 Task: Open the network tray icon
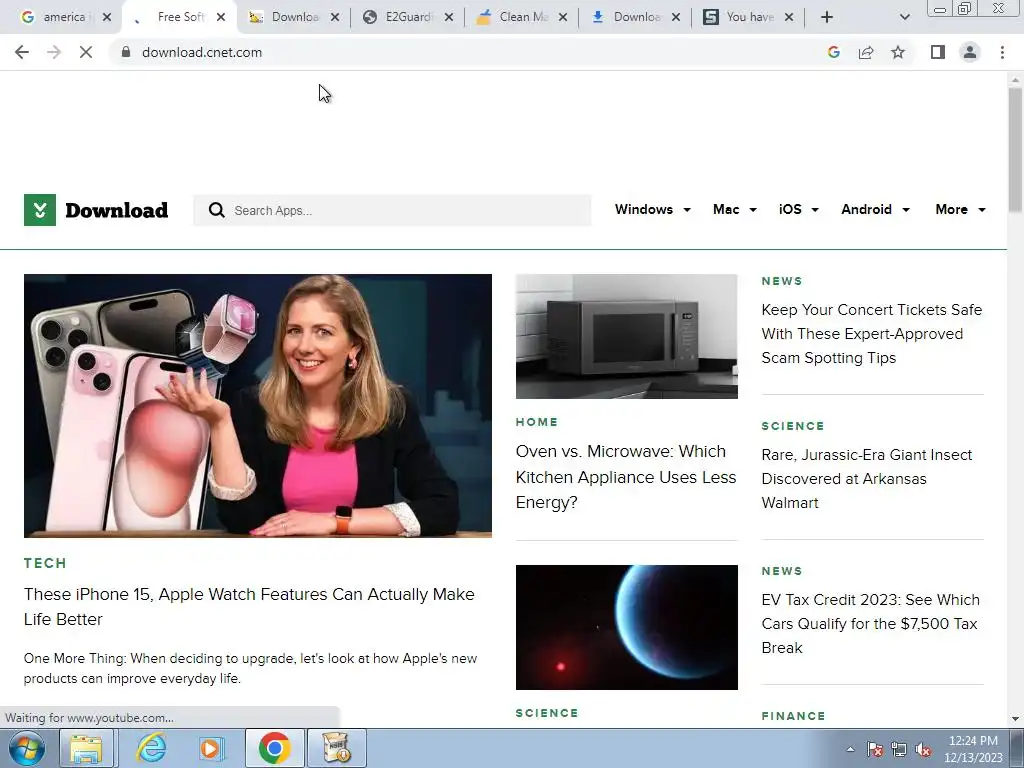899,749
